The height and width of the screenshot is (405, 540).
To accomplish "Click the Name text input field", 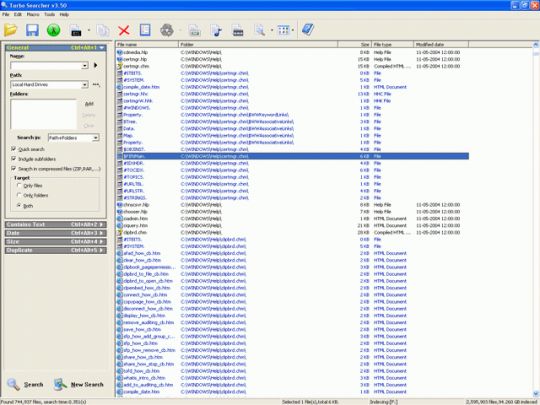I will click(x=46, y=65).
